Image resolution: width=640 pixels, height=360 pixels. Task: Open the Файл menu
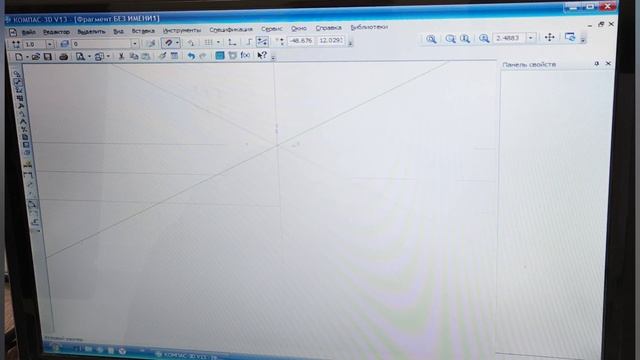pyautogui.click(x=28, y=32)
